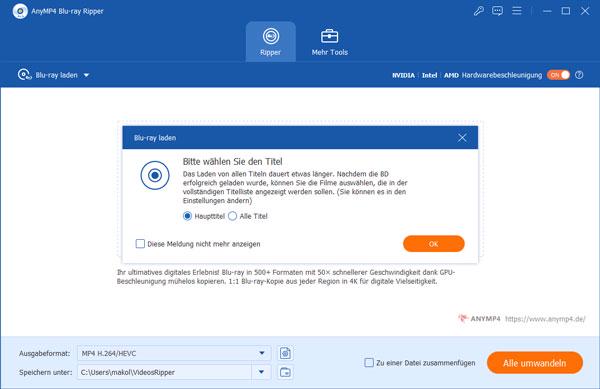Open Ausgabeformat dropdown MP4 H.264/HEVC
The width and height of the screenshot is (600, 389).
point(174,353)
